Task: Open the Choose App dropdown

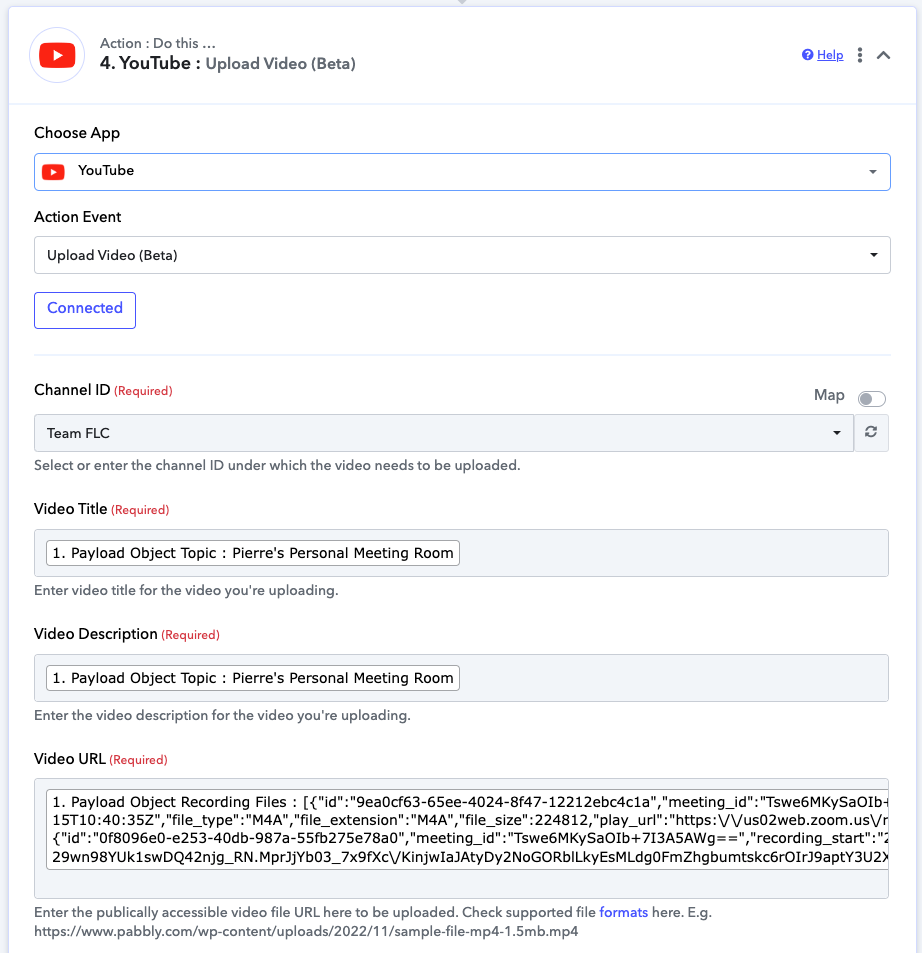Action: coord(462,172)
